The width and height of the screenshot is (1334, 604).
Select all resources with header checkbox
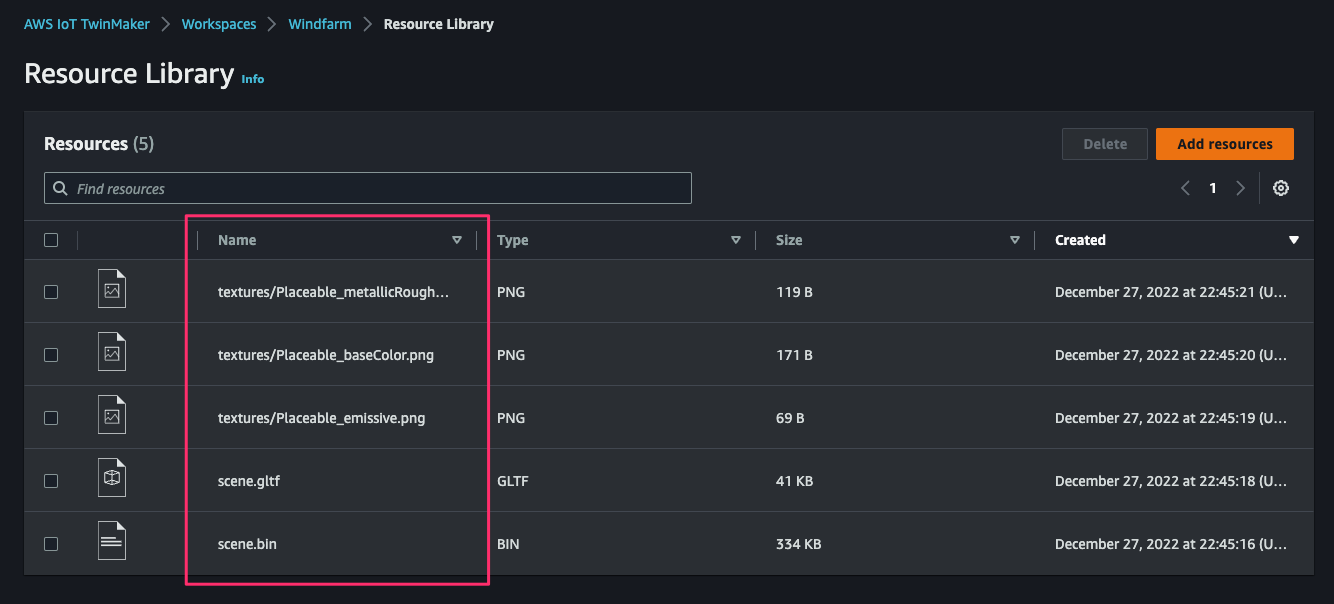[51, 240]
